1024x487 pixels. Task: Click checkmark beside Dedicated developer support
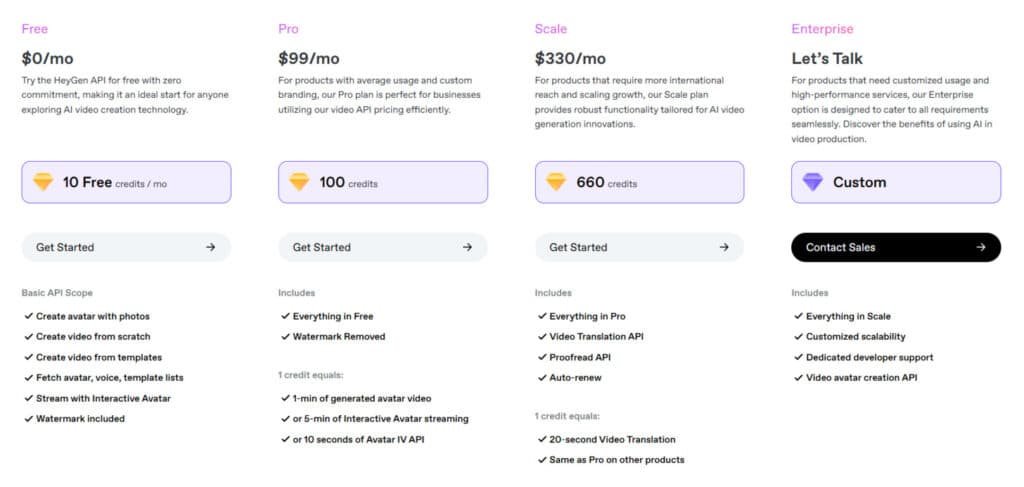pos(797,357)
